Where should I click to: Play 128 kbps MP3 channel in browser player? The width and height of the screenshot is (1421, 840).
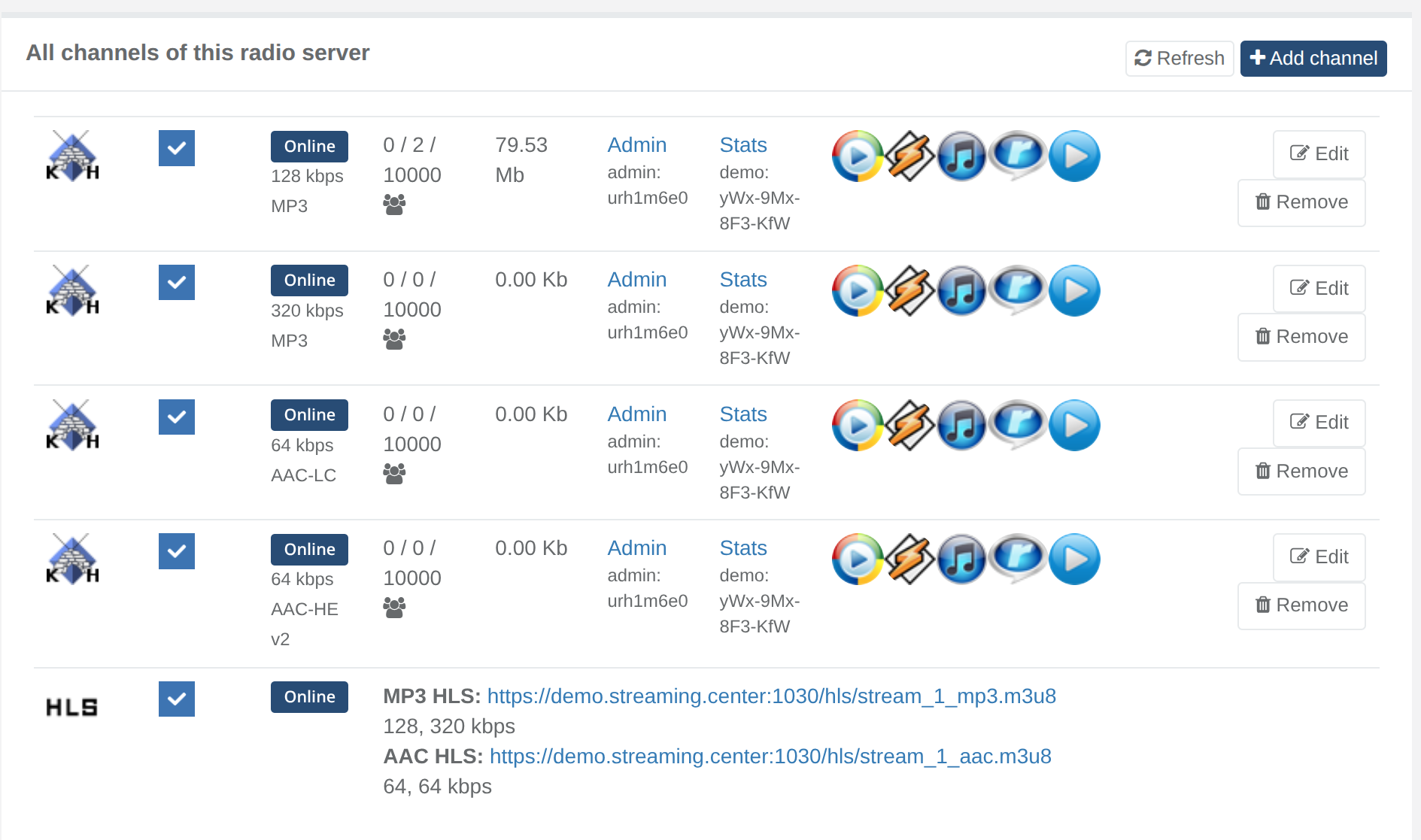click(x=1074, y=156)
